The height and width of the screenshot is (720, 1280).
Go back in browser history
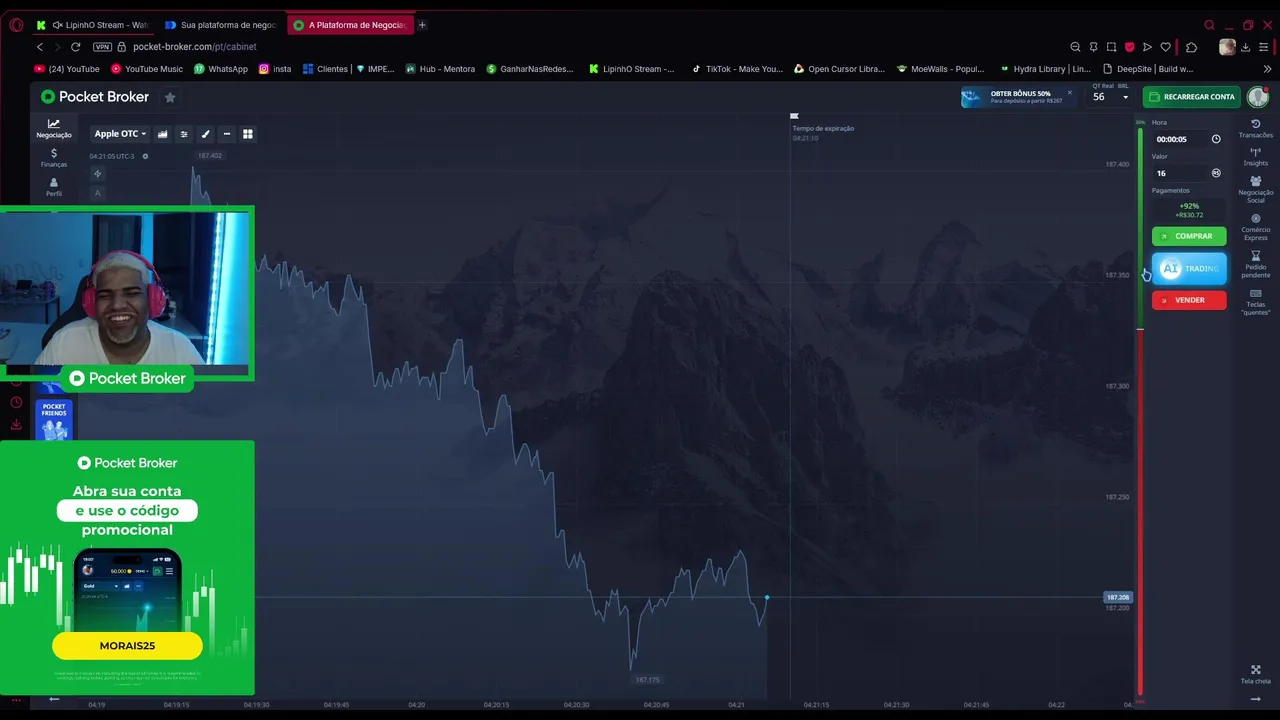point(40,47)
